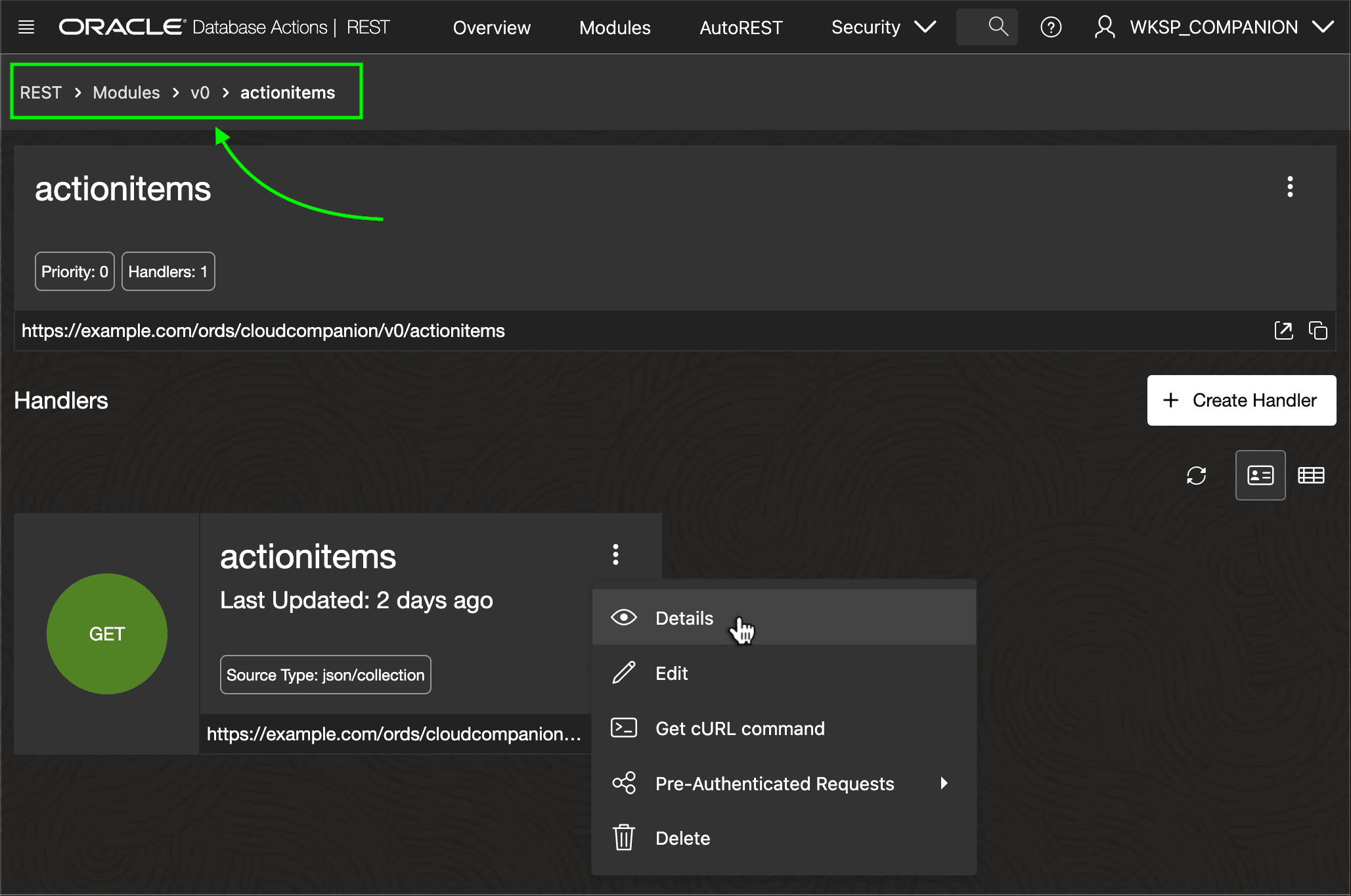Viewport: 1351px width, 896px height.
Task: Go to the Overview tab
Action: pos(491,28)
